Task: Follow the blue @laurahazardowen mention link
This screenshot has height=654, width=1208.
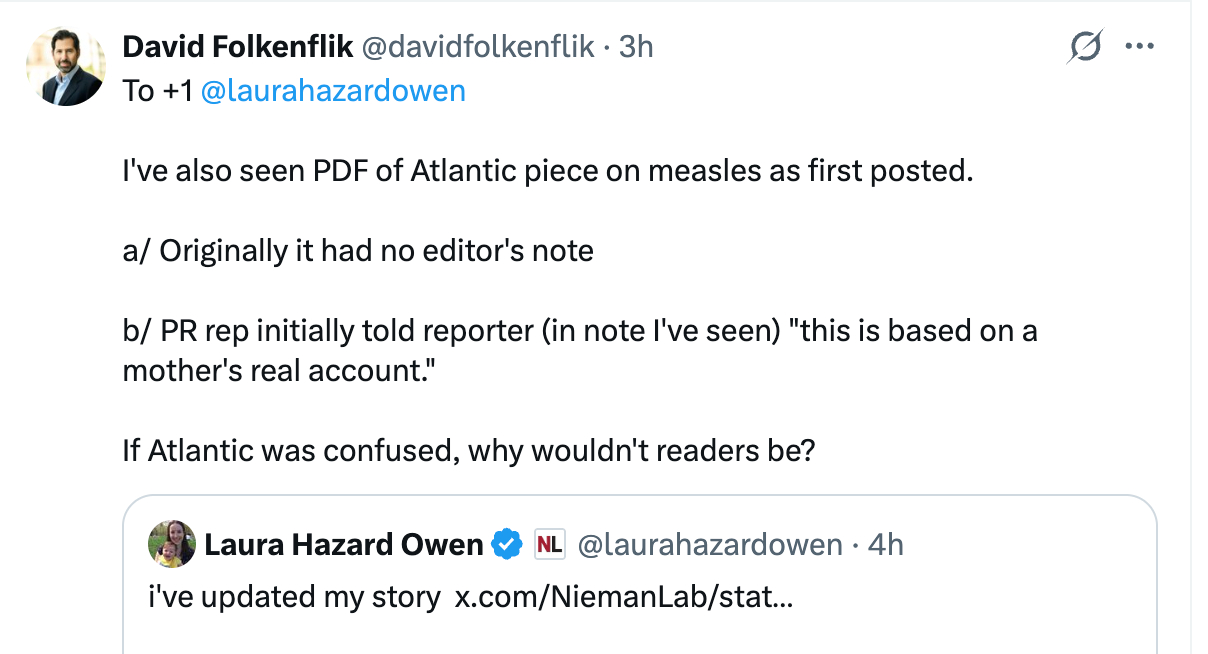Action: click(333, 91)
